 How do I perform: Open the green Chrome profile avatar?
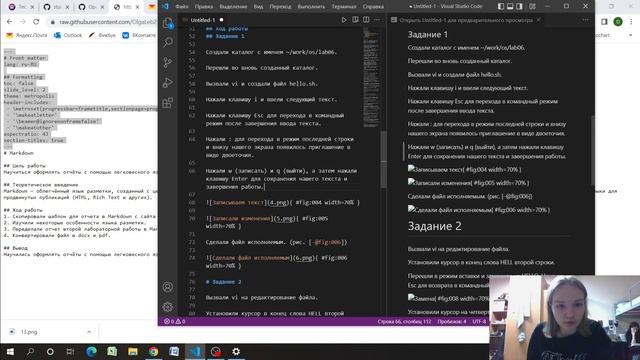coord(618,22)
